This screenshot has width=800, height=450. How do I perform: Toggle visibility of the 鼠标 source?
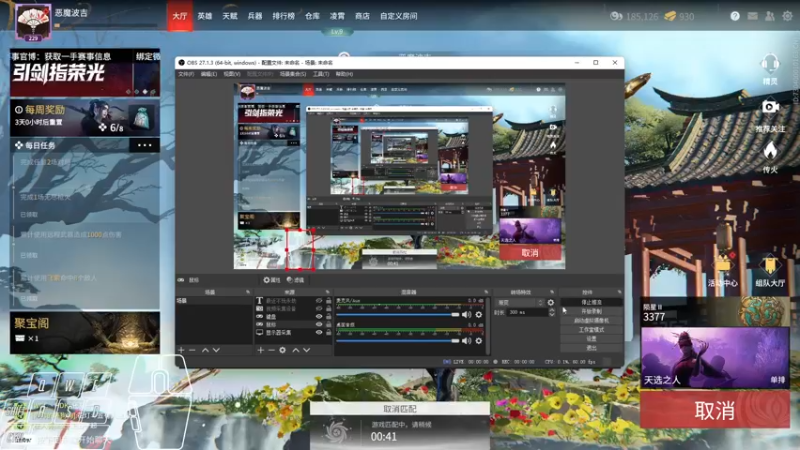[x=319, y=324]
